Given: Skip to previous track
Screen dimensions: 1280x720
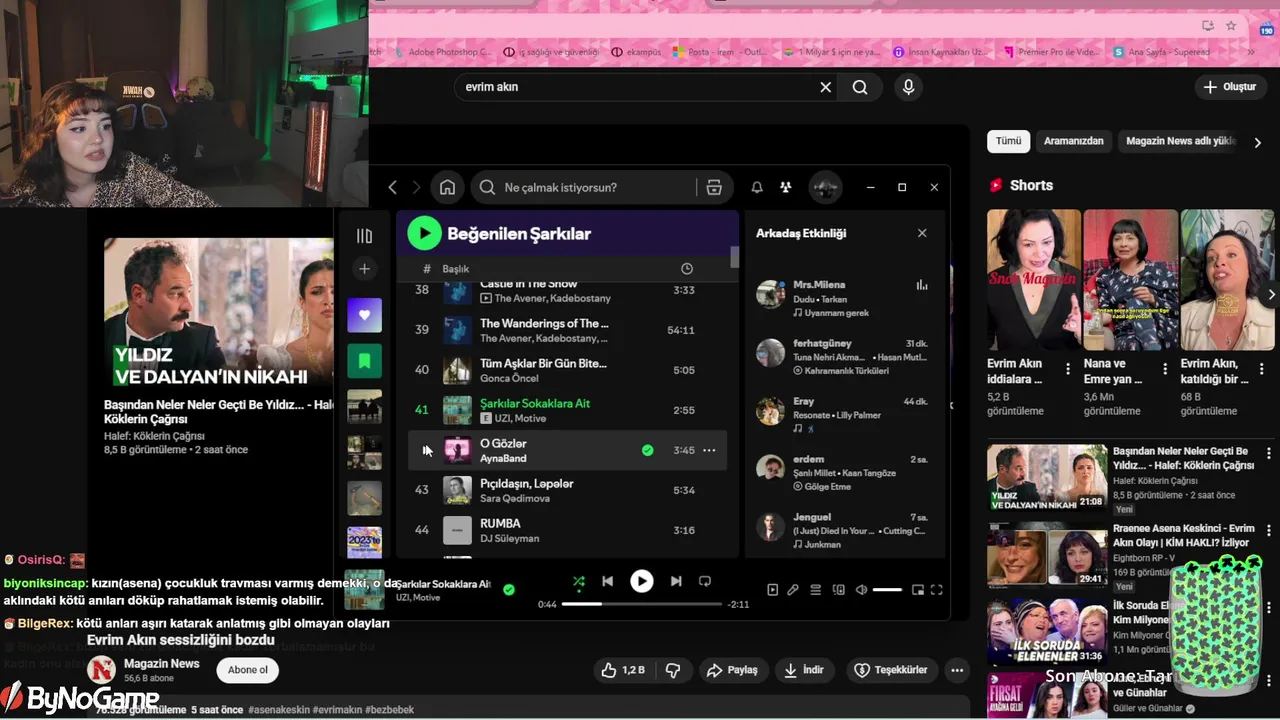Looking at the screenshot, I should (607, 581).
